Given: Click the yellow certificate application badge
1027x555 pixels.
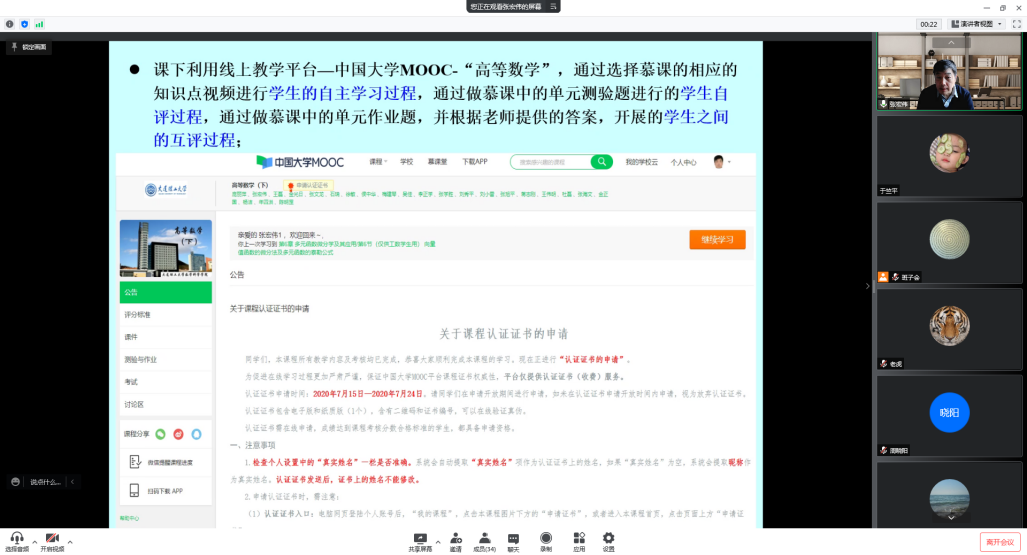Looking at the screenshot, I should 308,185.
